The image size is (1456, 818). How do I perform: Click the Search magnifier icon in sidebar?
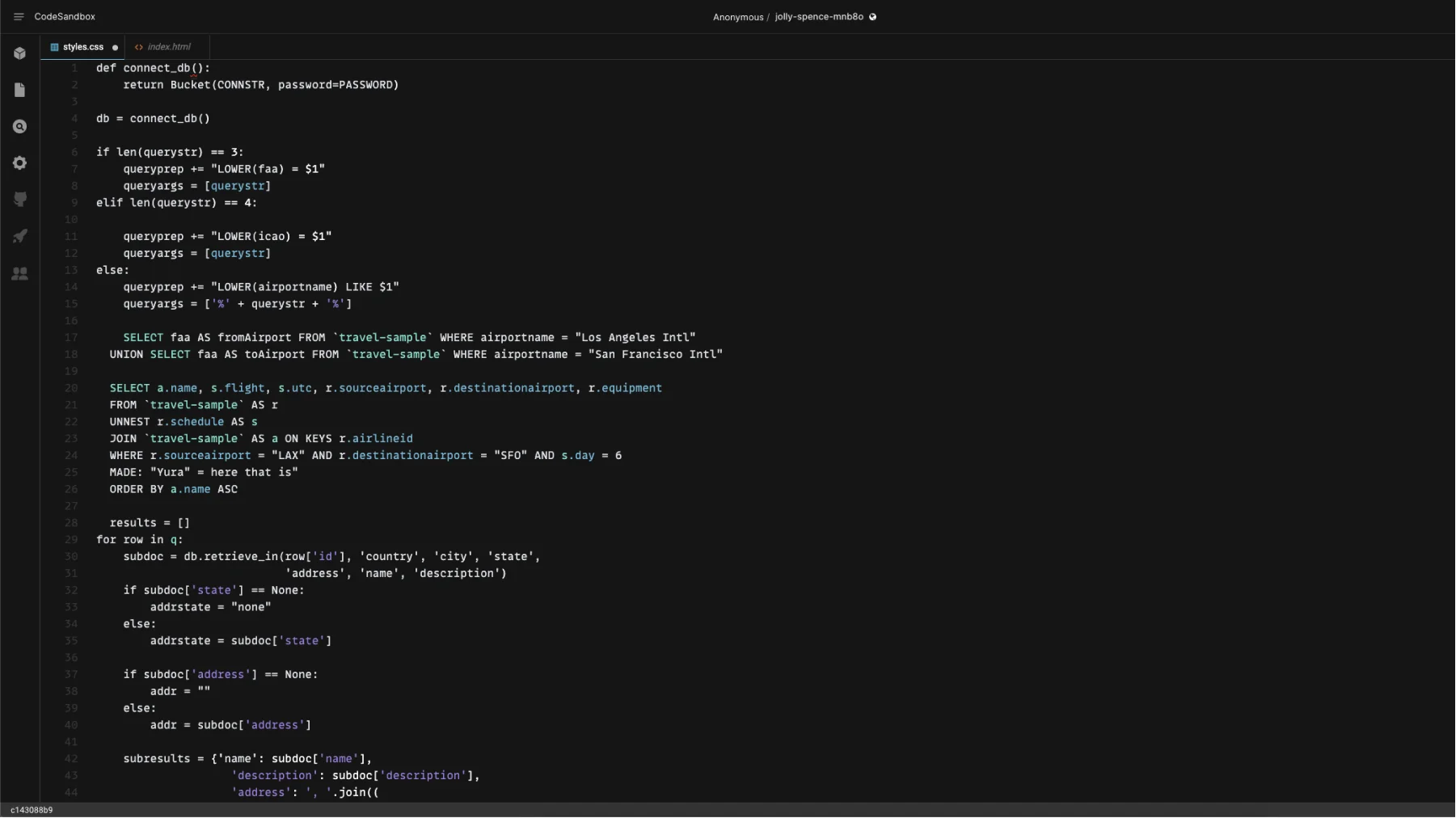coord(20,127)
